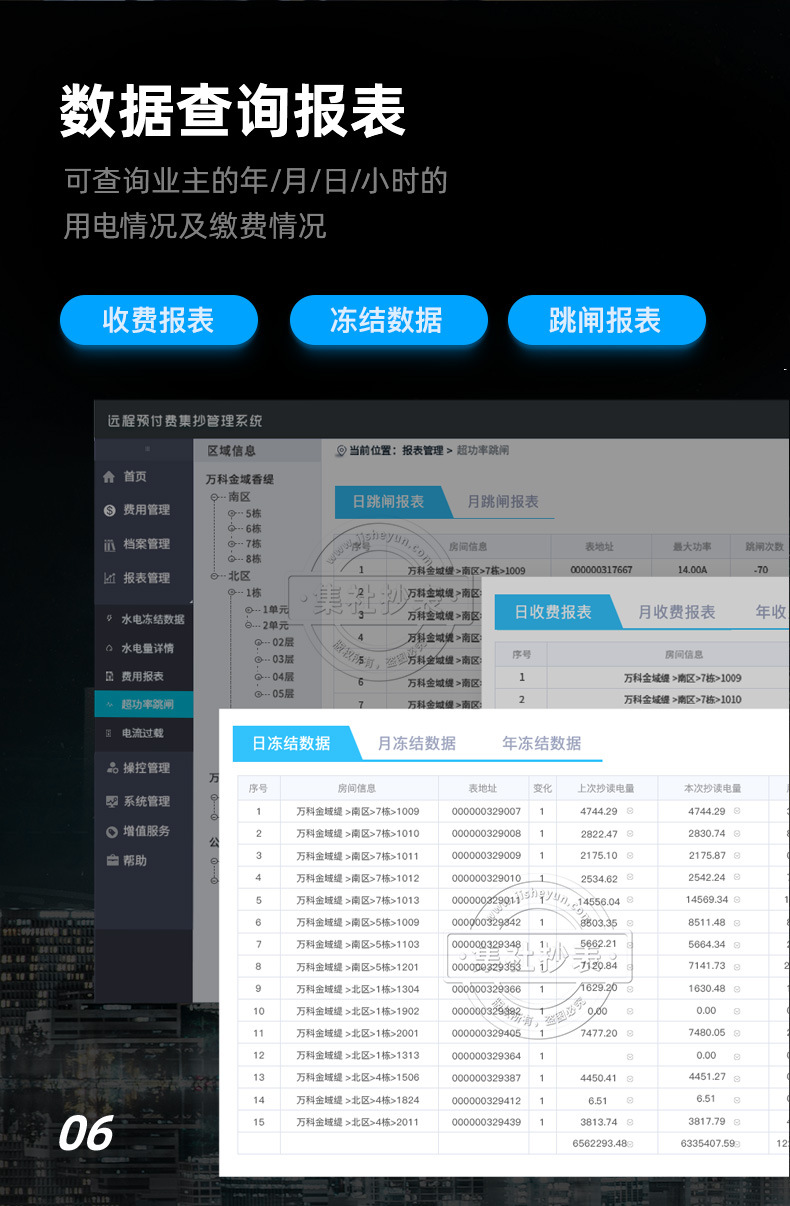Viewport: 790px width, 1206px height.
Task: Collapse the 南区 tree node
Action: pos(214,497)
